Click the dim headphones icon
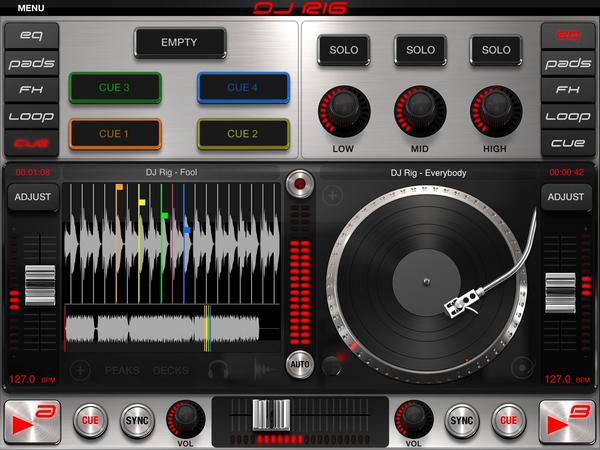 click(218, 370)
